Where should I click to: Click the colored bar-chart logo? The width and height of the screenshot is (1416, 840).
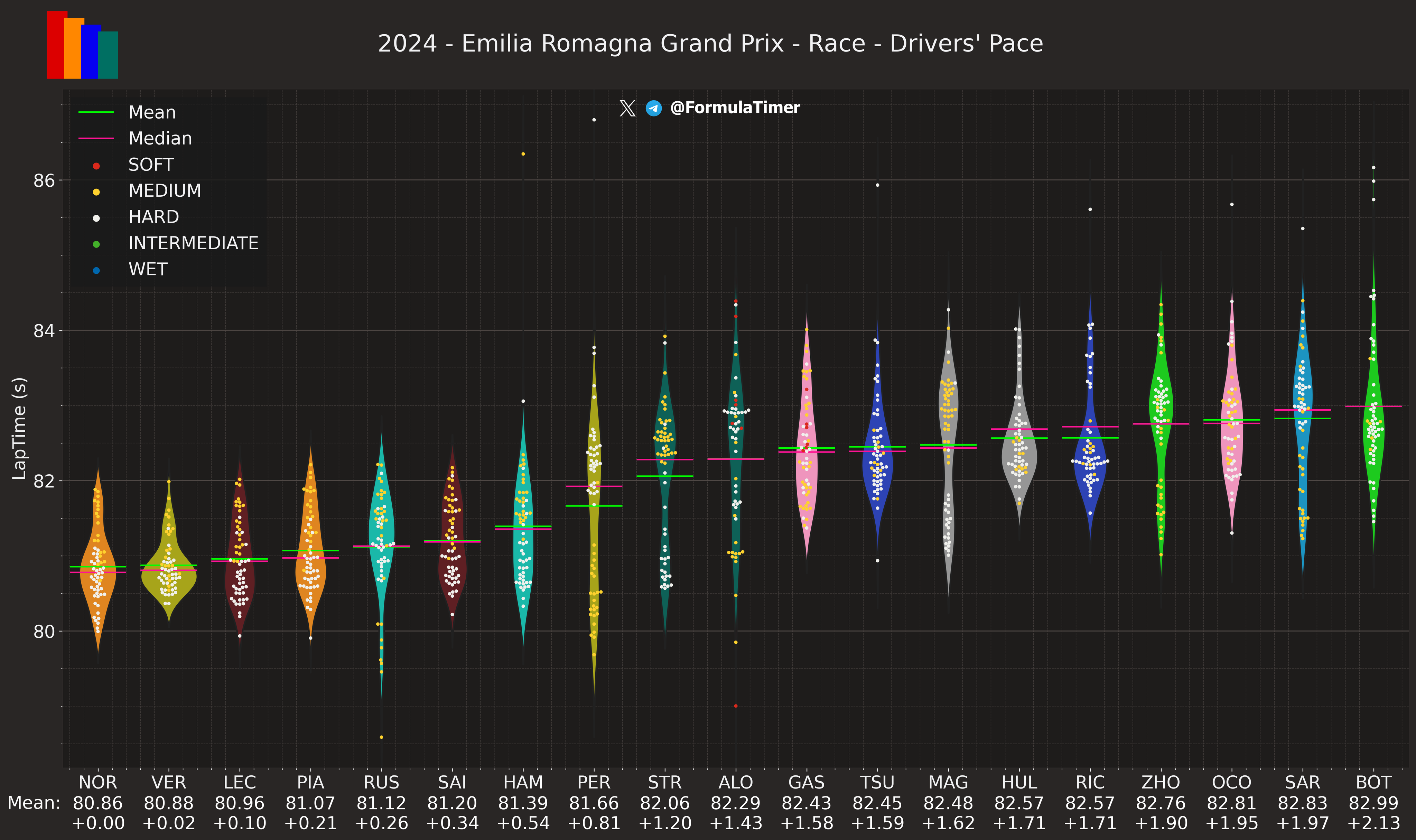coord(83,45)
